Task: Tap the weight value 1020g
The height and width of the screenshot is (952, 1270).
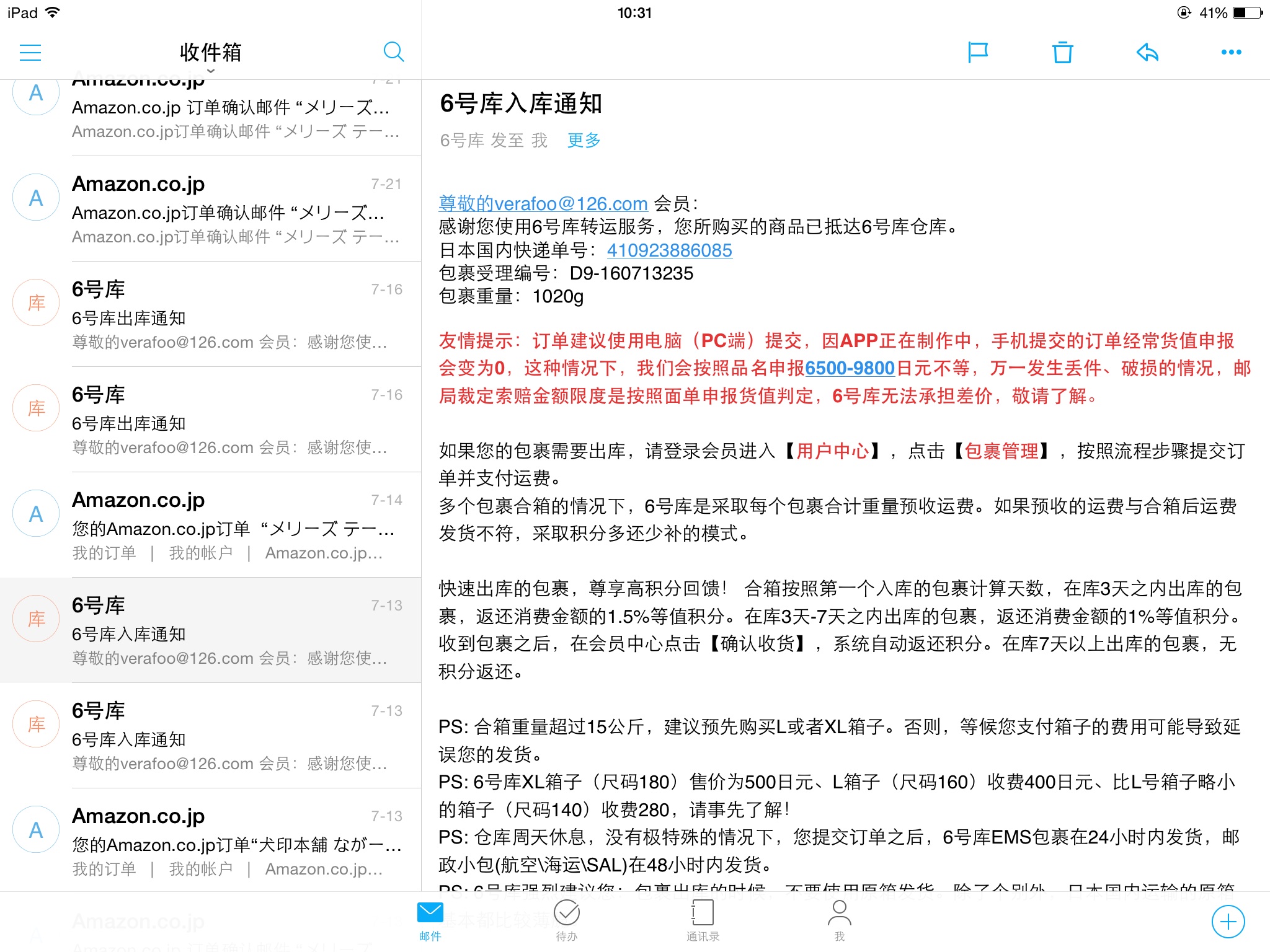Action: (x=558, y=296)
